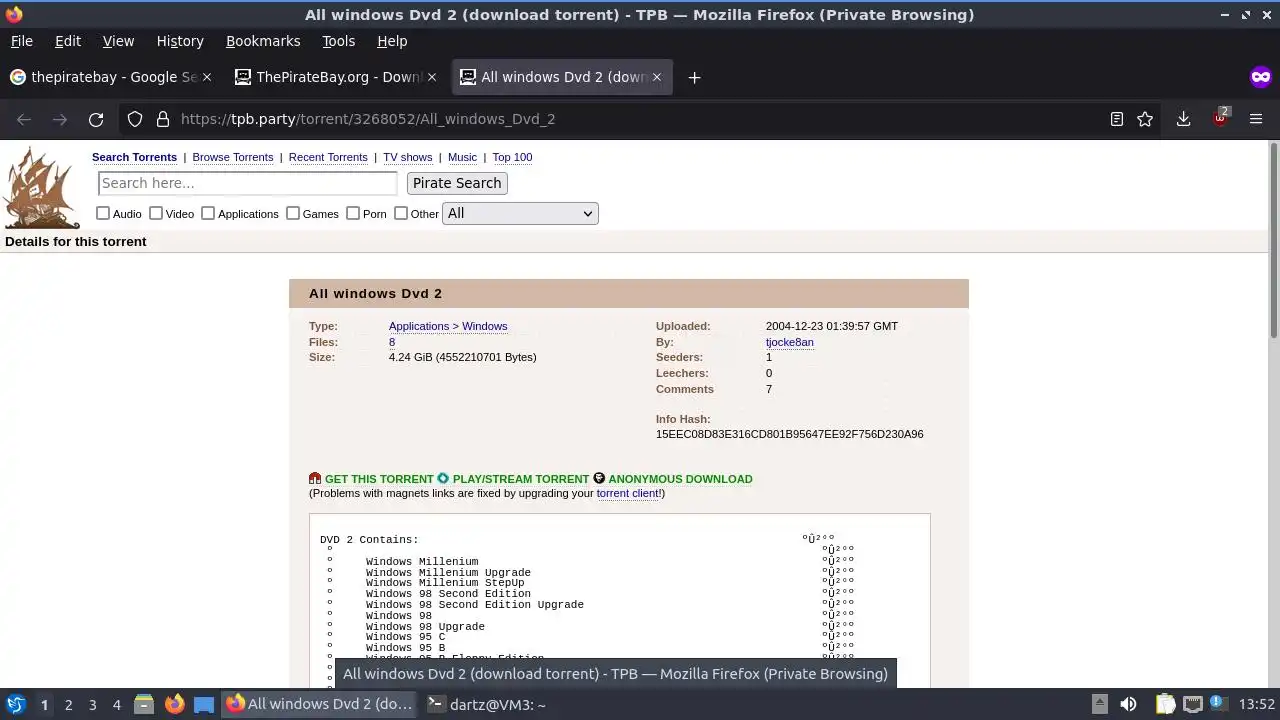1280x720 pixels.
Task: Open the Top 100 link
Action: 512,157
